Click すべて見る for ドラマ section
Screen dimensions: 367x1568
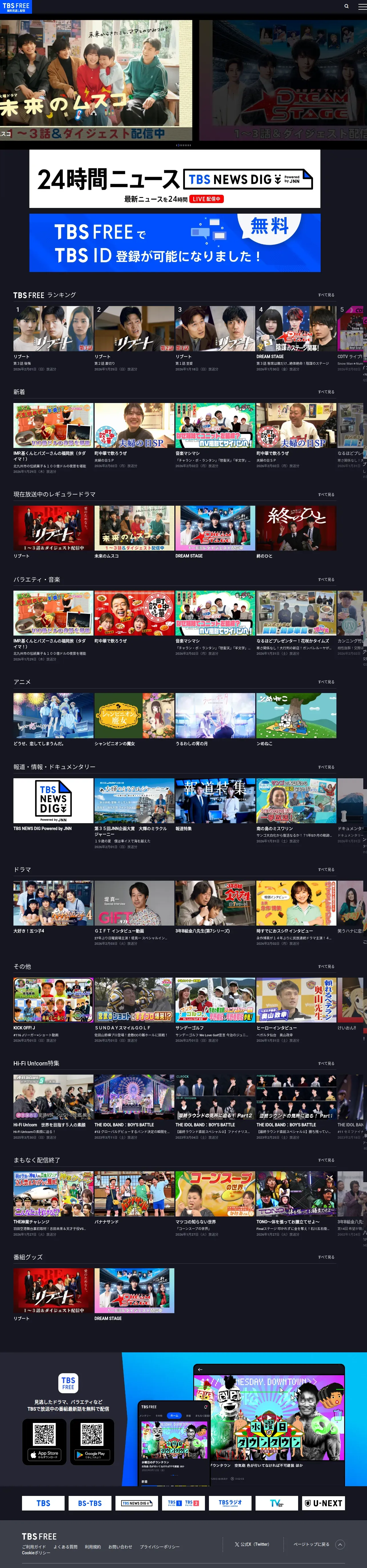[326, 869]
